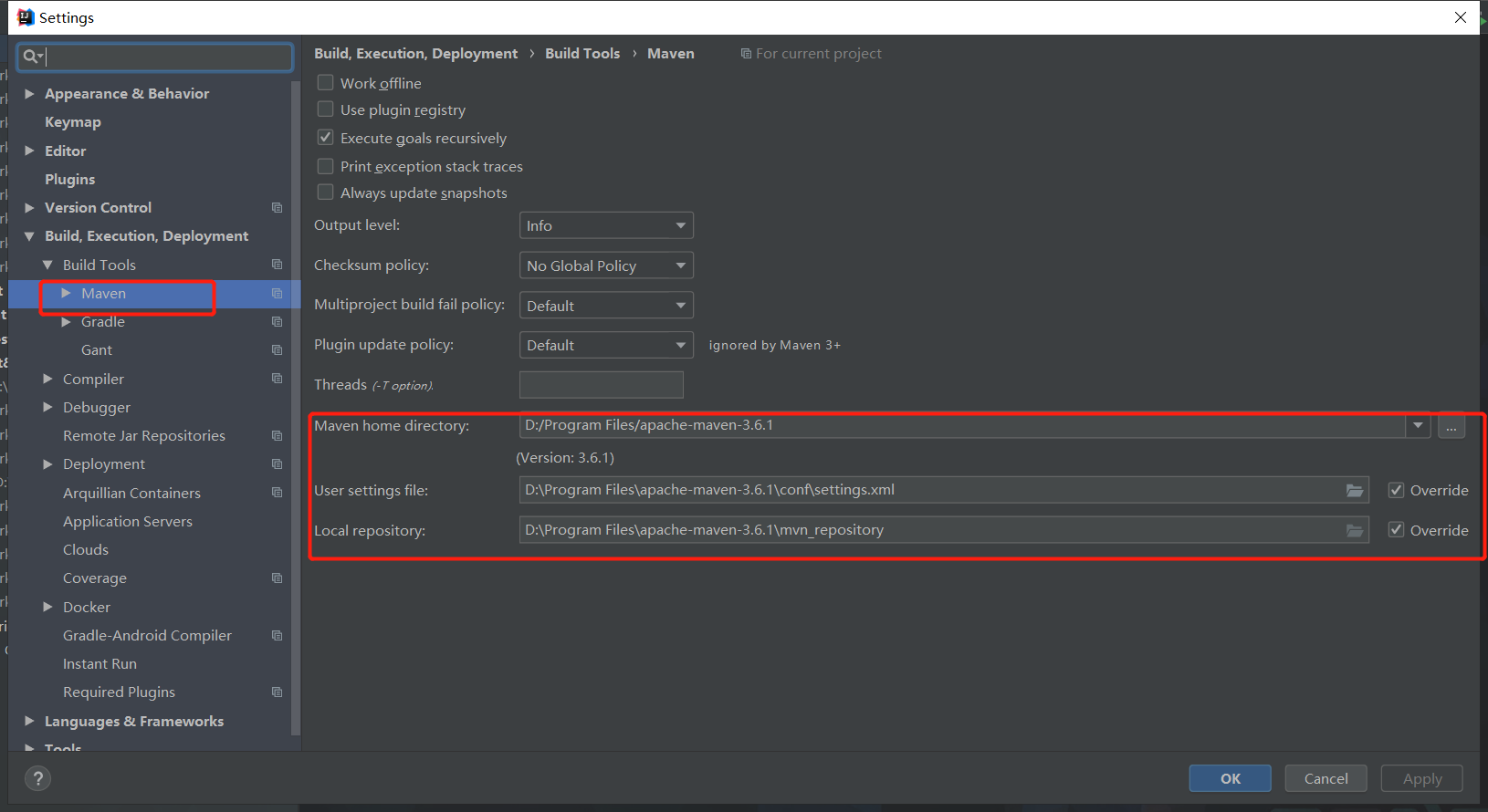Viewport: 1488px width, 812px height.
Task: Enable Always update snapshots checkbox
Action: pos(325,193)
